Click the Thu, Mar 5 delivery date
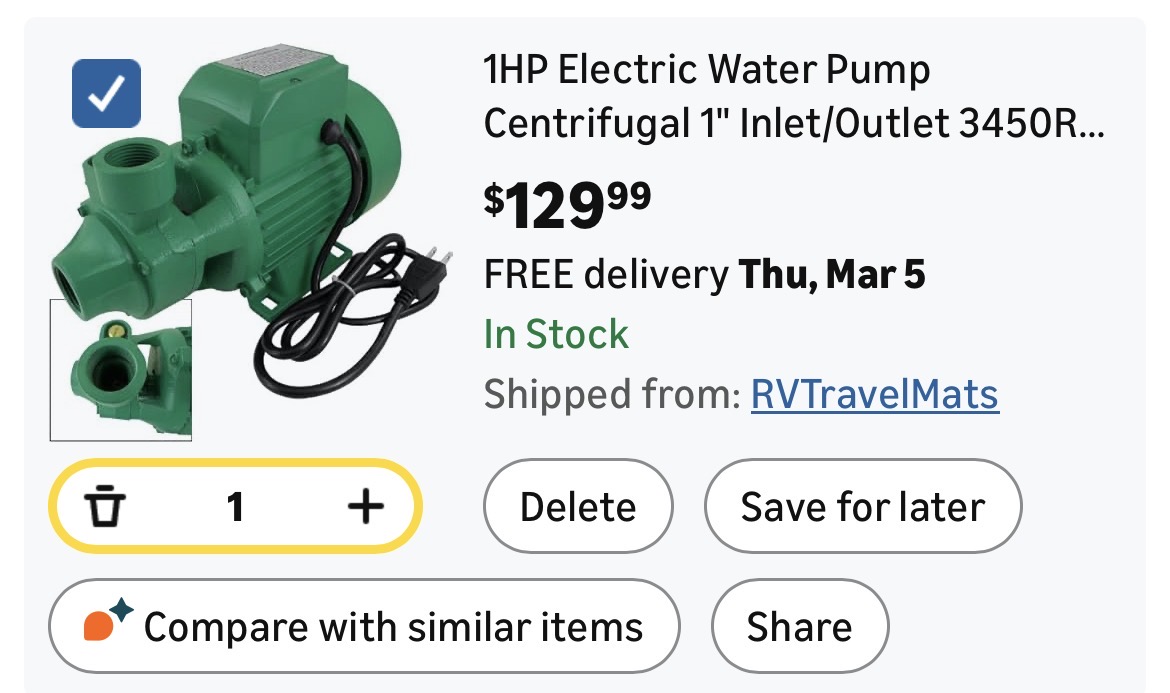1170x693 pixels. 832,274
